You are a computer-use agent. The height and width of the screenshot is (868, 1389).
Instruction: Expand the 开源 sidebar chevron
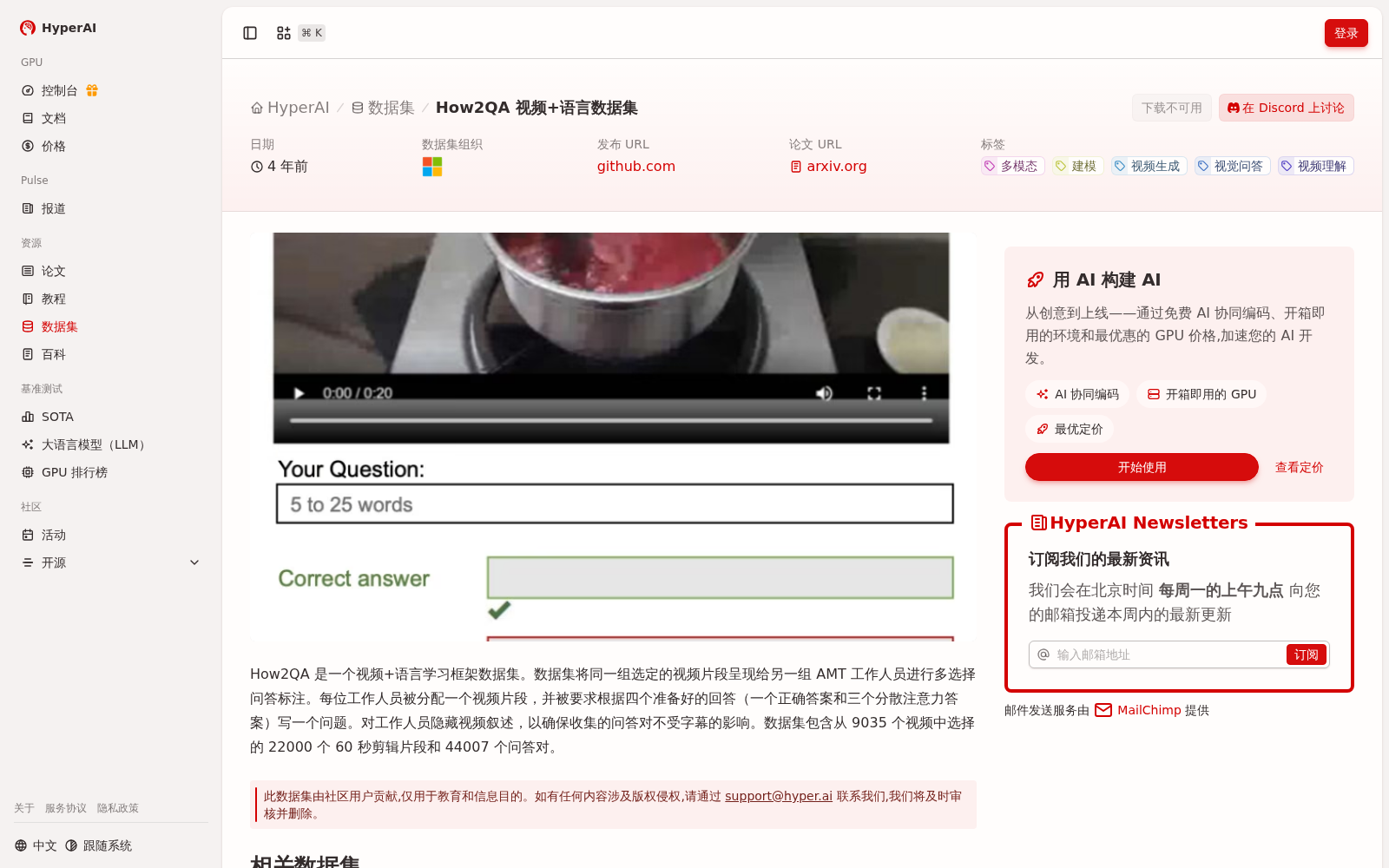tap(194, 562)
